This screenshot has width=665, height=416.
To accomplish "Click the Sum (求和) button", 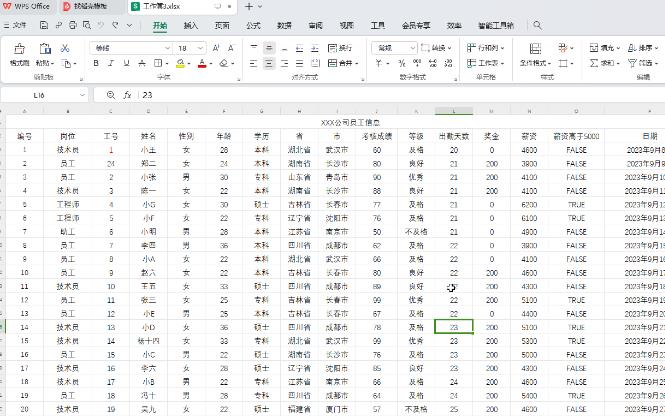I will [605, 64].
